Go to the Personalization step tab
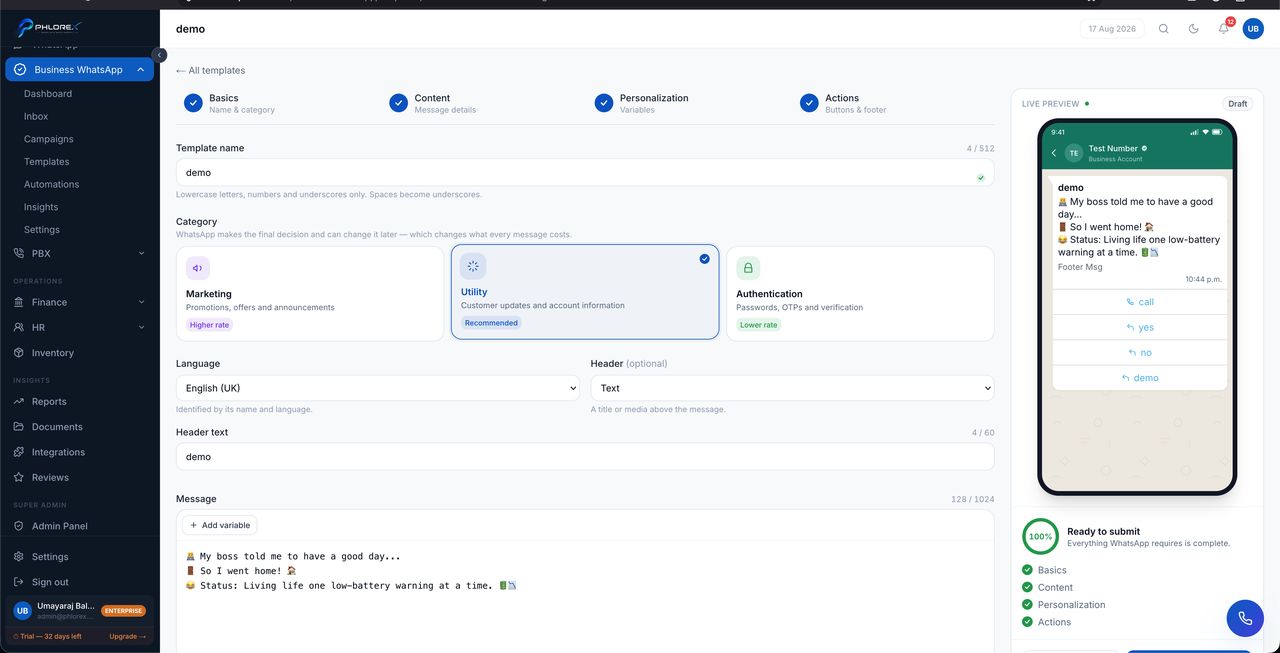1280x653 pixels. pyautogui.click(x=642, y=103)
